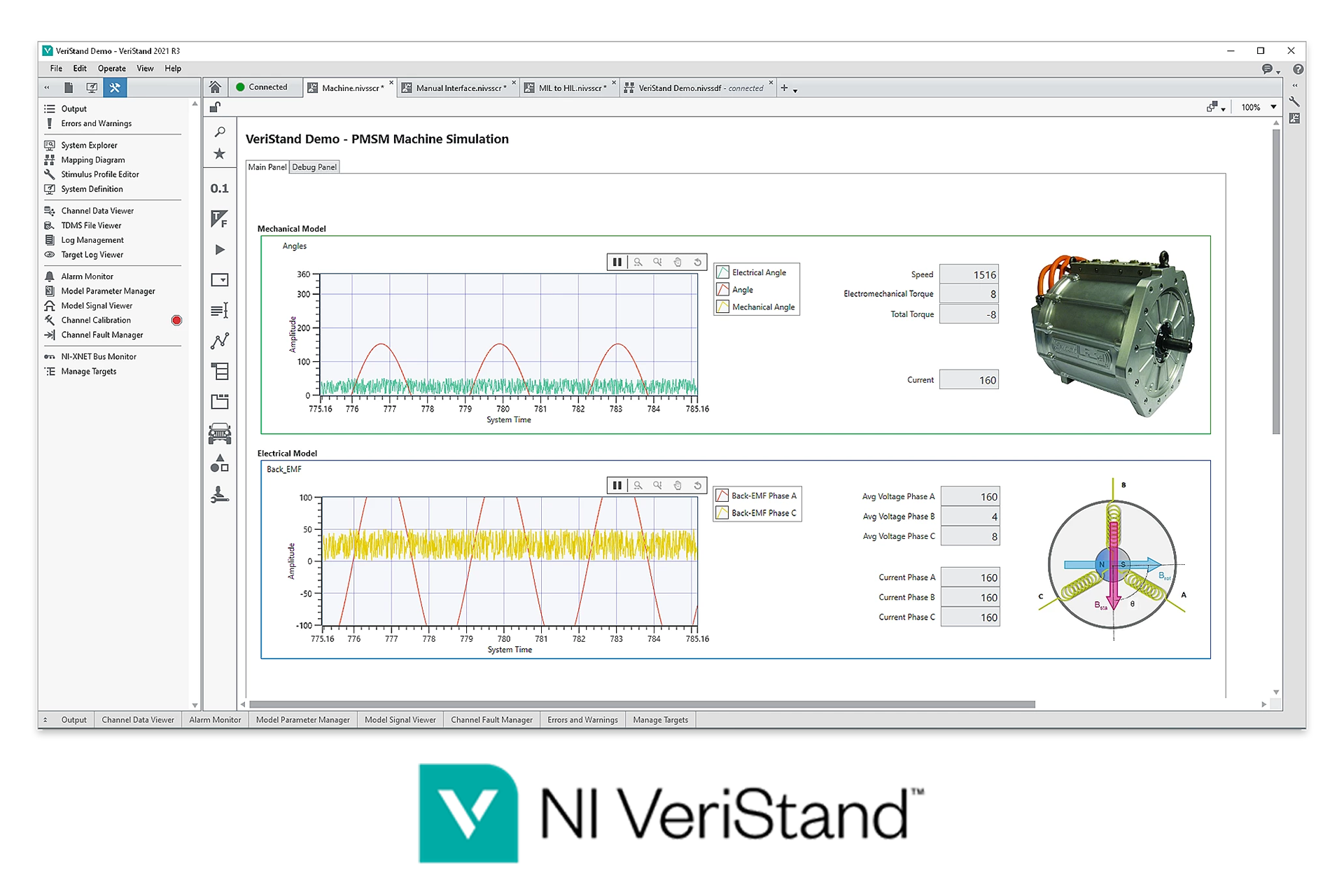The width and height of the screenshot is (1344, 896).
Task: Open the search magnifier in the palette
Action: 220,132
